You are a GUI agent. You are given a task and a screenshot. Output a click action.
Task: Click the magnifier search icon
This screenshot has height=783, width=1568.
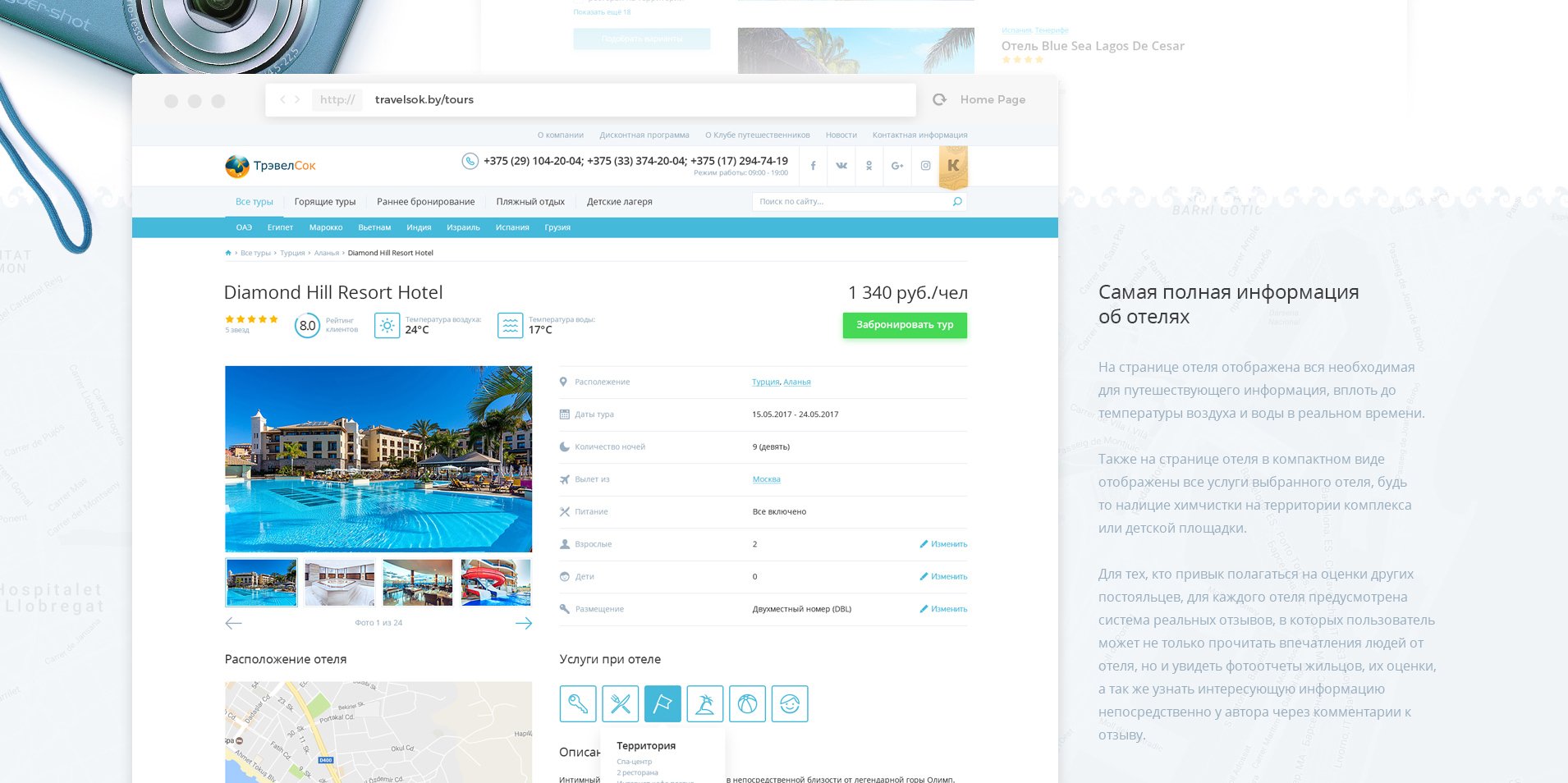[x=957, y=202]
